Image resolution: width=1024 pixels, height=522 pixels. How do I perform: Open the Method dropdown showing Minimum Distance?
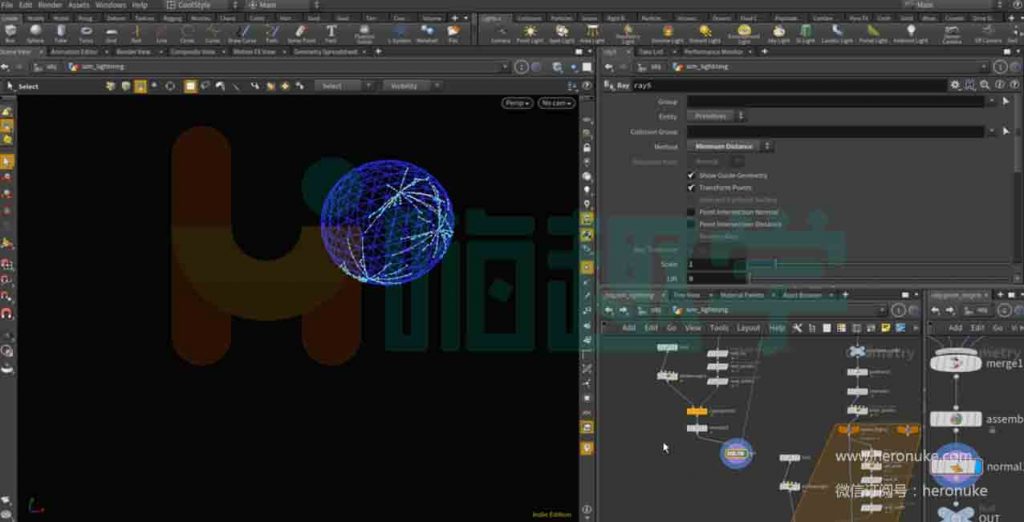[x=730, y=146]
